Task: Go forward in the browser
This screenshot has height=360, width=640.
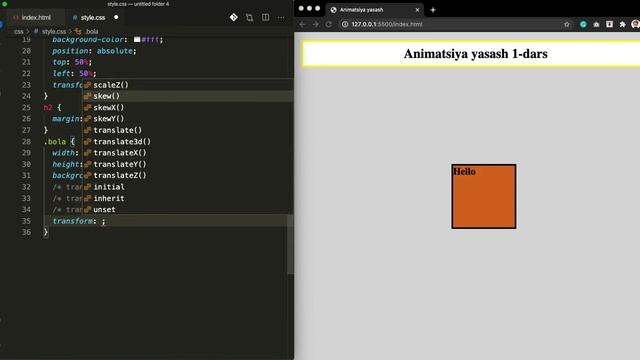Action: tap(316, 24)
